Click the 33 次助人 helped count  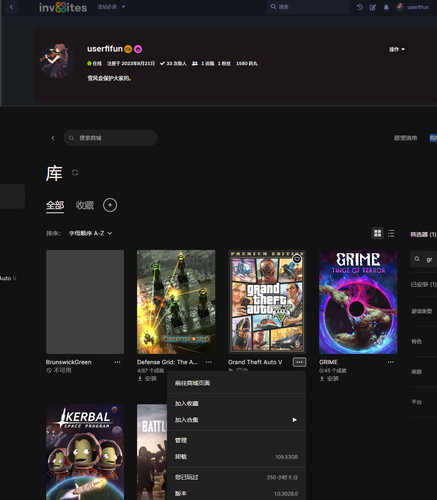[x=173, y=63]
